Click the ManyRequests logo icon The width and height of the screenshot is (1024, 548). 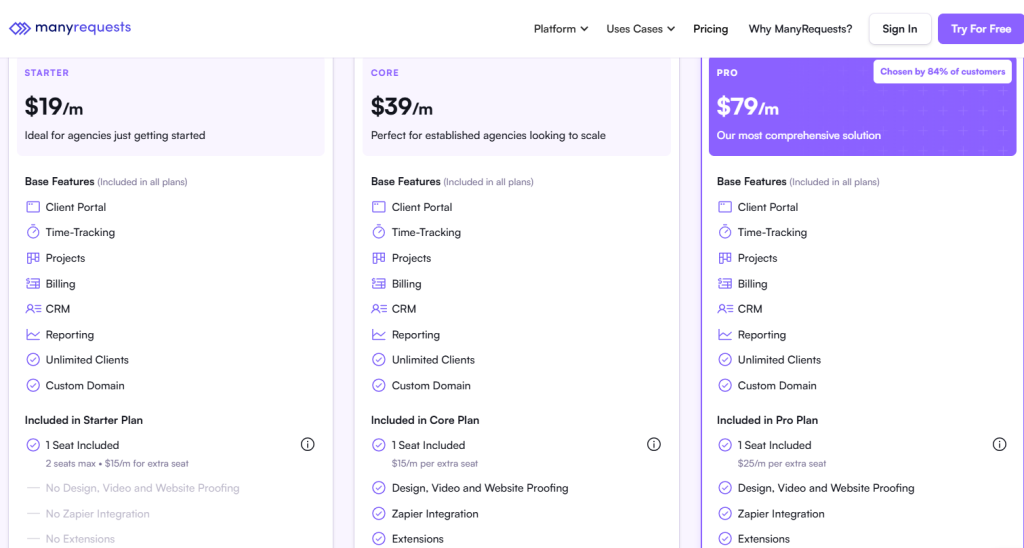(x=20, y=29)
